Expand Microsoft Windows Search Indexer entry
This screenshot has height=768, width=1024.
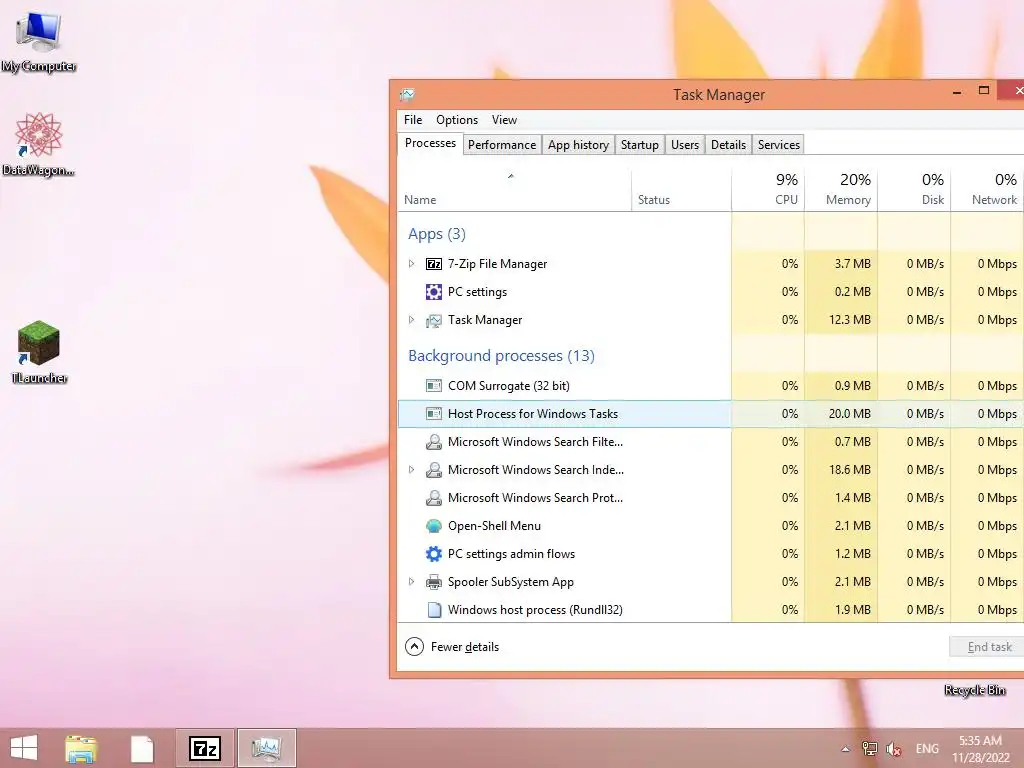411,470
